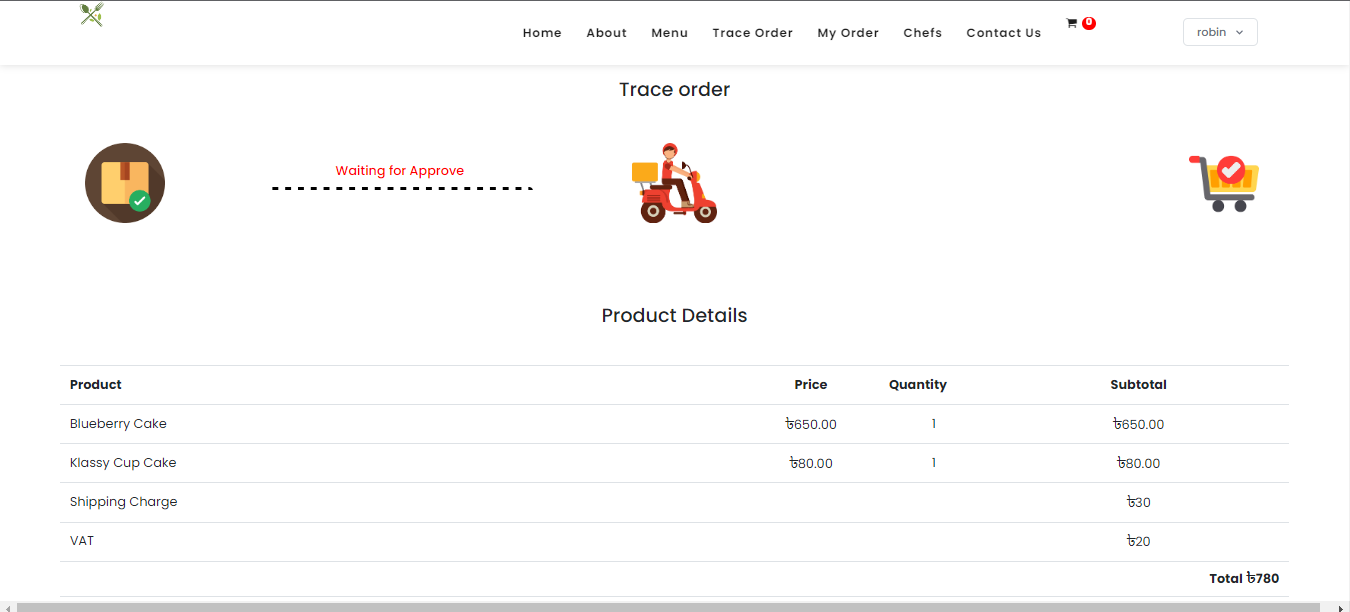Open the shopping cart icon in navbar

coord(1071,23)
